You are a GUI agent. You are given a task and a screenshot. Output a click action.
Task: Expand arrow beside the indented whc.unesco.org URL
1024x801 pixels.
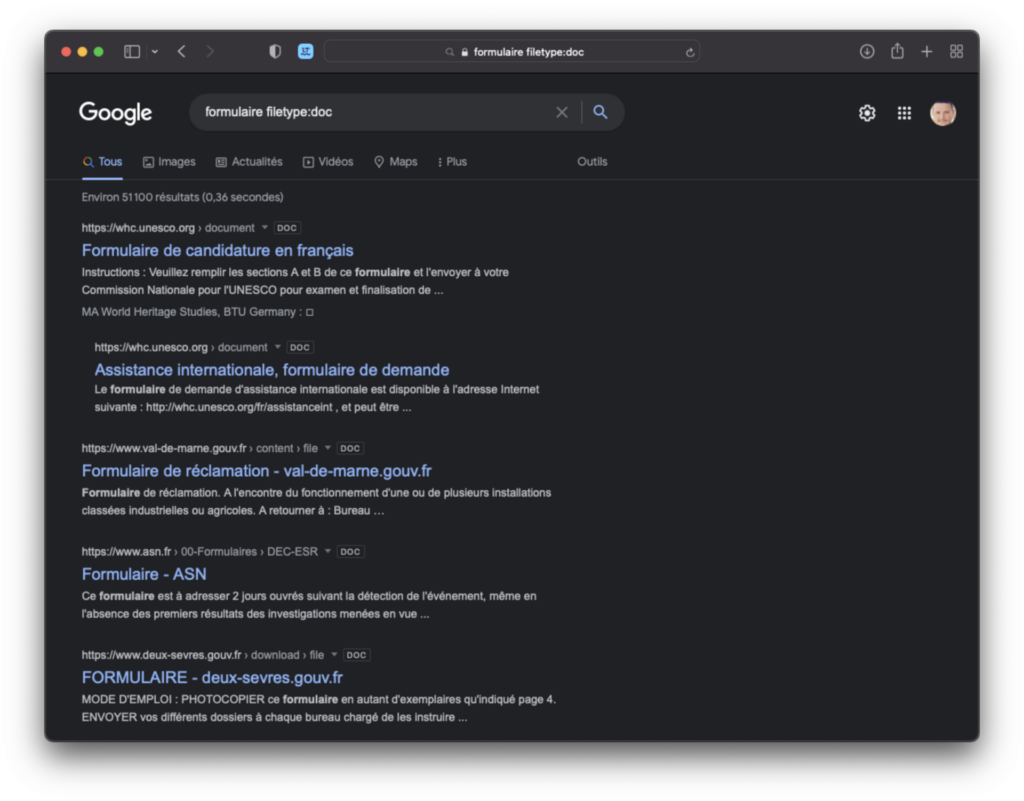[278, 347]
